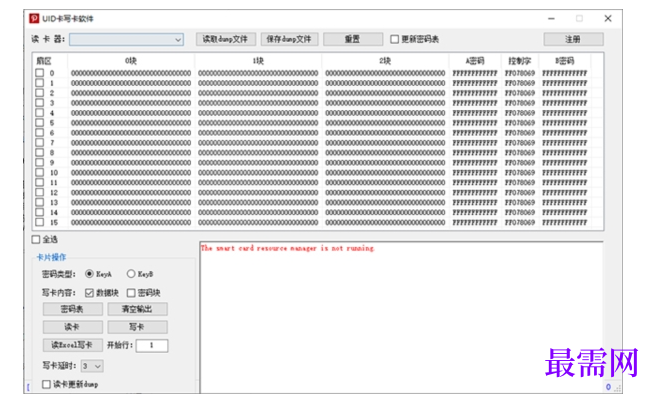Image resolution: width=657 pixels, height=394 pixels.
Task: Check the sector 3 row checkbox
Action: click(40, 103)
